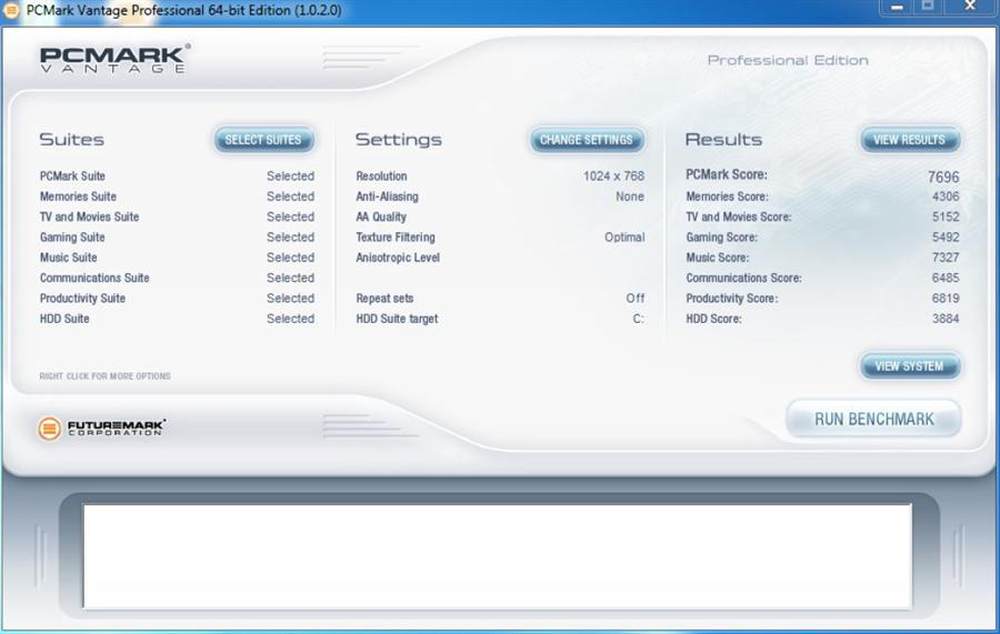The width and height of the screenshot is (1000, 634).
Task: Select the Communications Suite row
Action: [x=177, y=278]
